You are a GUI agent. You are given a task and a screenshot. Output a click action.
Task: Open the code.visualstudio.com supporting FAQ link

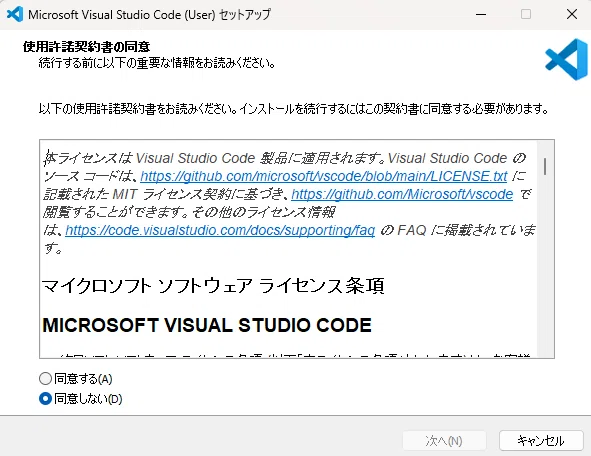click(x=220, y=230)
